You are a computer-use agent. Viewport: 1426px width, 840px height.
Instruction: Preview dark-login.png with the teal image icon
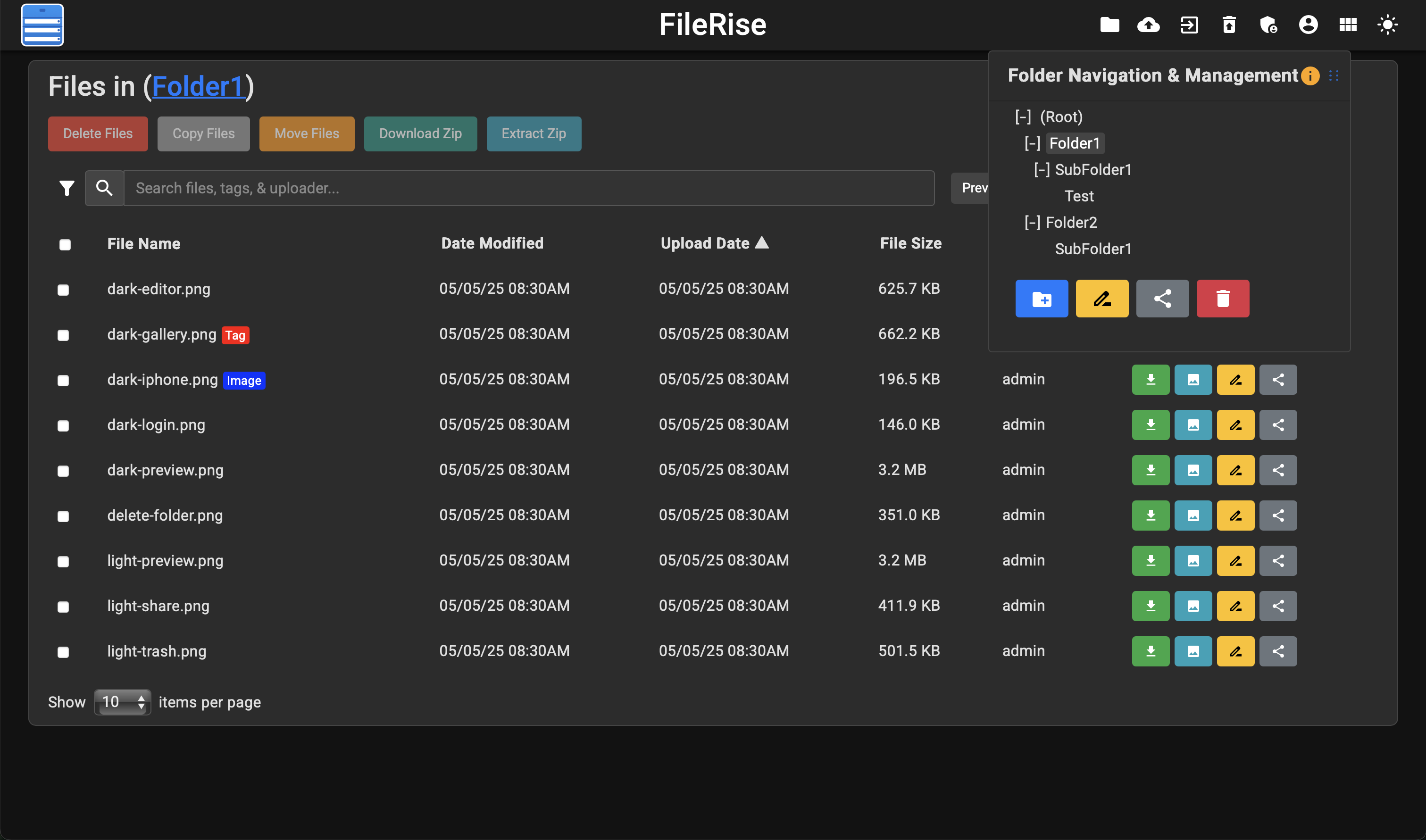coord(1193,424)
